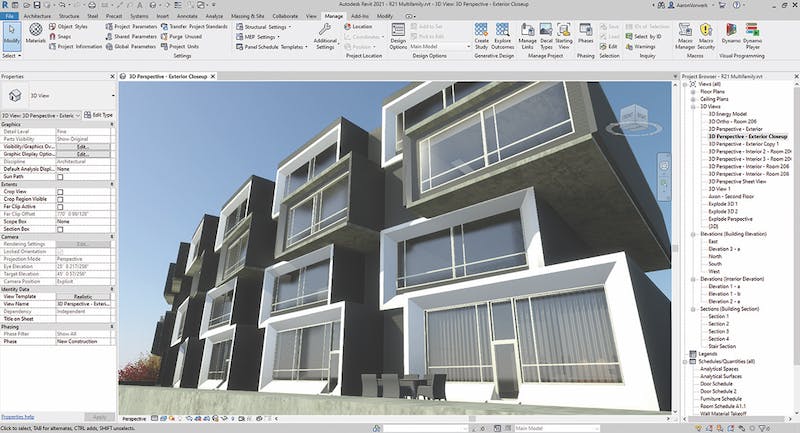Edit Graphic Display Options
The height and width of the screenshot is (433, 800).
pyautogui.click(x=83, y=154)
